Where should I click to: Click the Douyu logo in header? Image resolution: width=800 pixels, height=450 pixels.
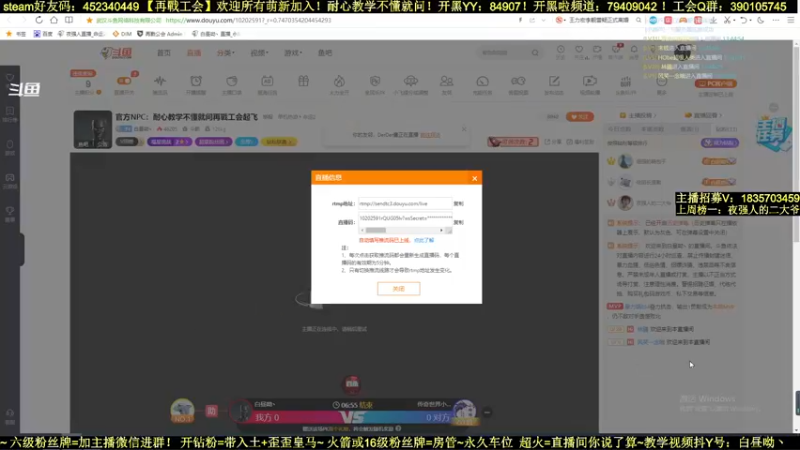(116, 53)
